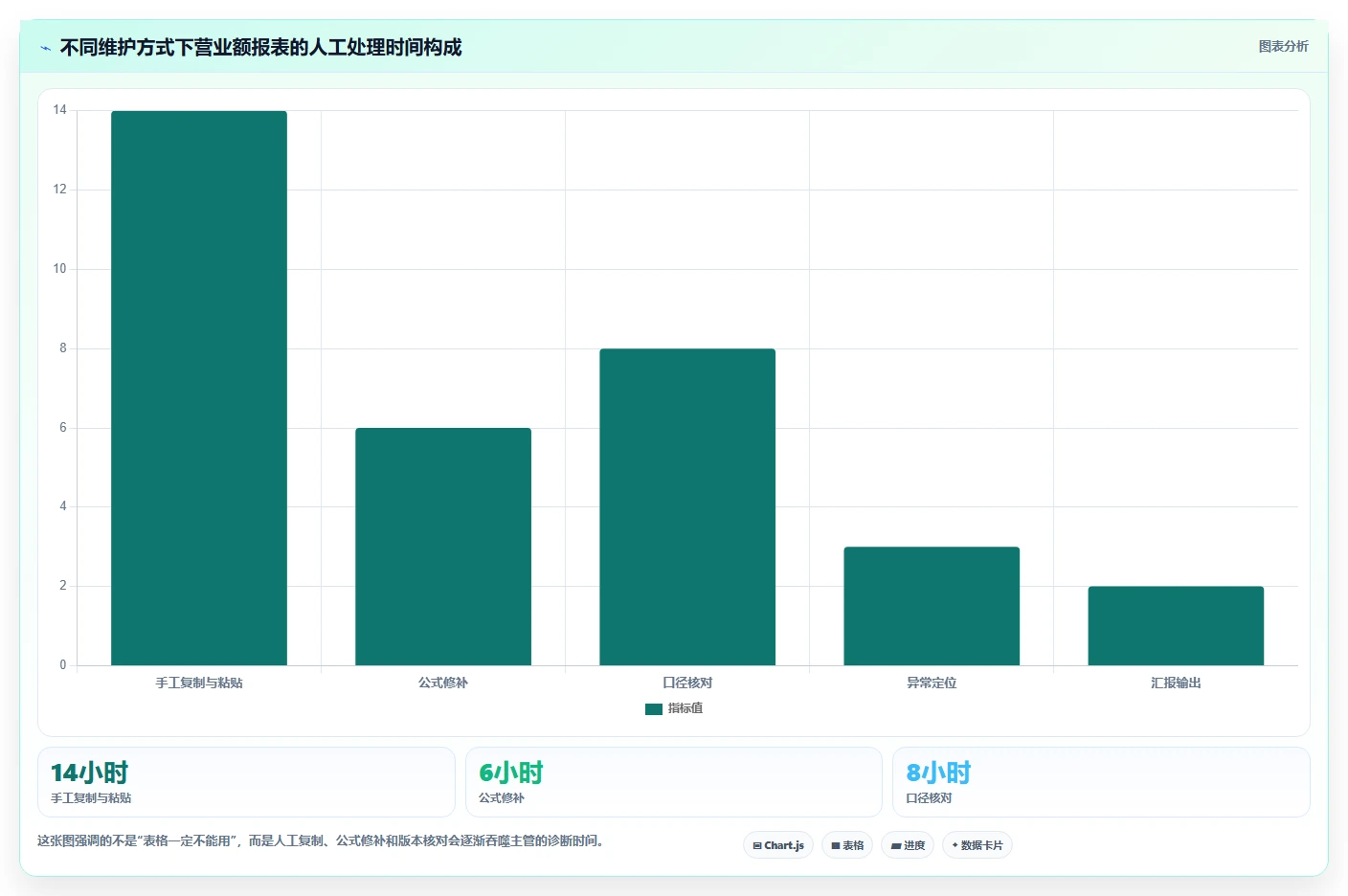Click the 手工复制与粘贴 x-axis label

pos(199,683)
